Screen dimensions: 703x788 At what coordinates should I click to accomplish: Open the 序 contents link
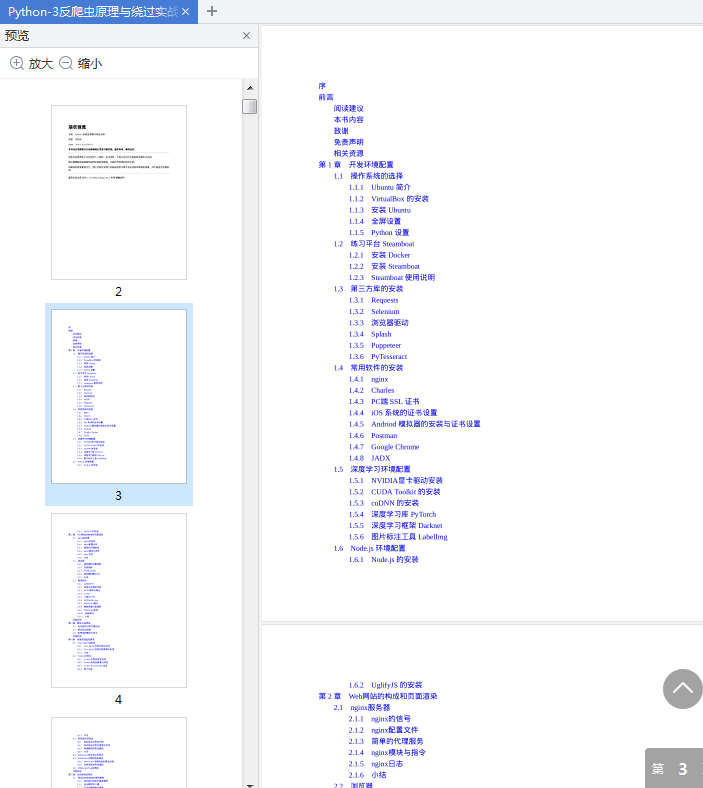pyautogui.click(x=322, y=86)
